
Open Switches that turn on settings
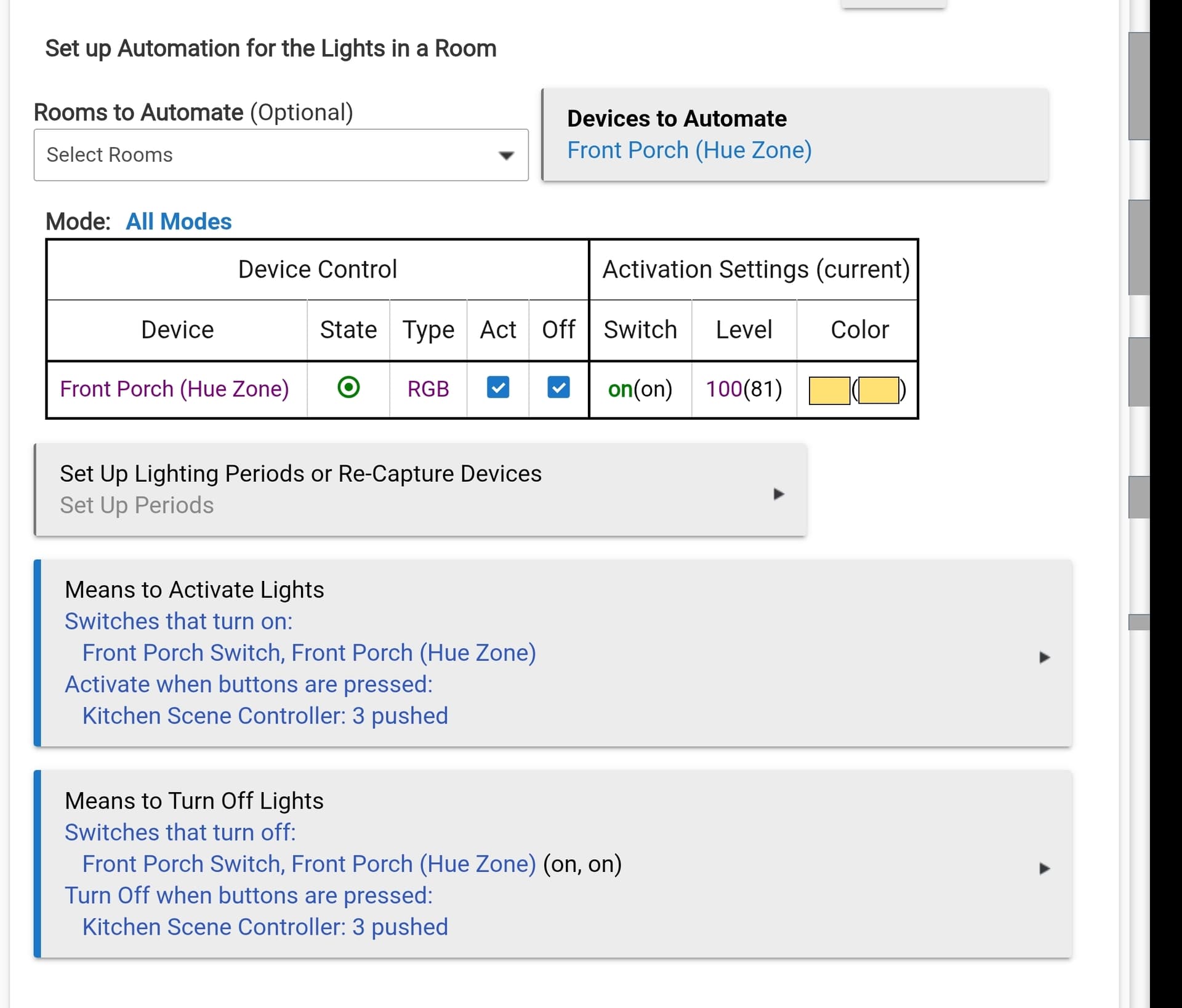coord(179,622)
